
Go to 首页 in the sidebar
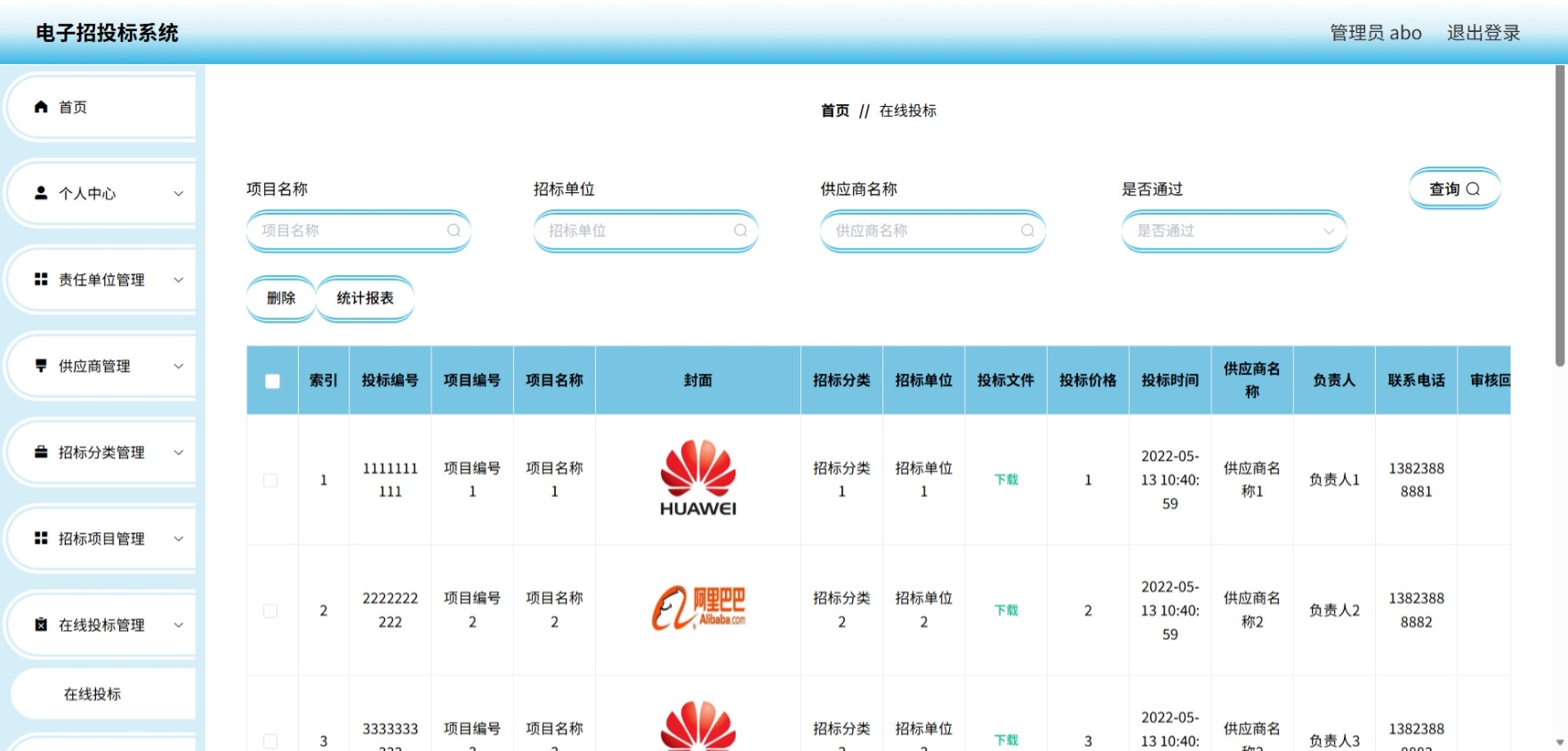point(101,107)
